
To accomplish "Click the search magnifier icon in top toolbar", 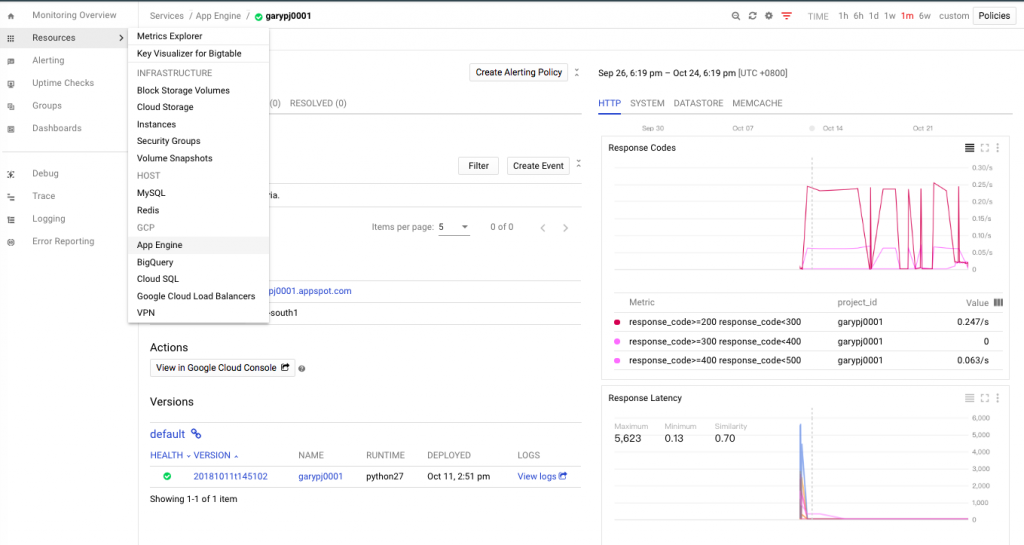I will pos(736,16).
